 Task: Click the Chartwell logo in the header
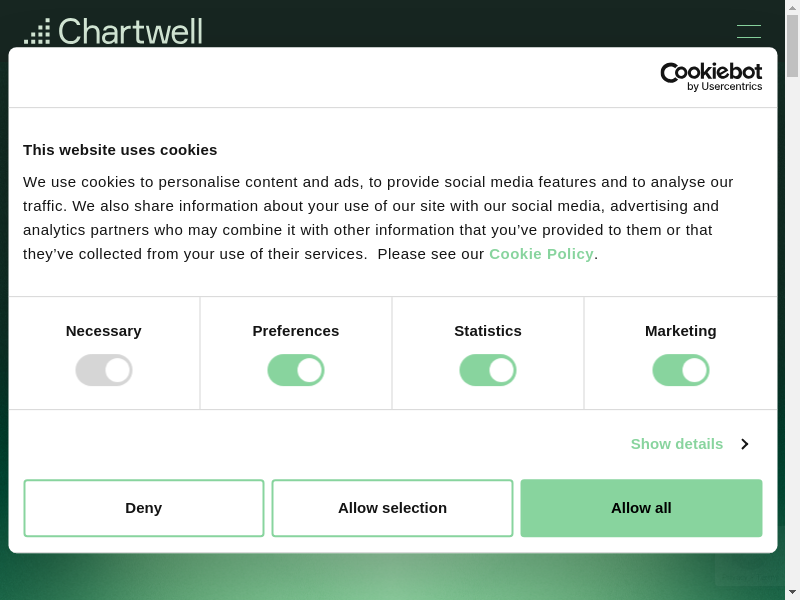pos(113,31)
